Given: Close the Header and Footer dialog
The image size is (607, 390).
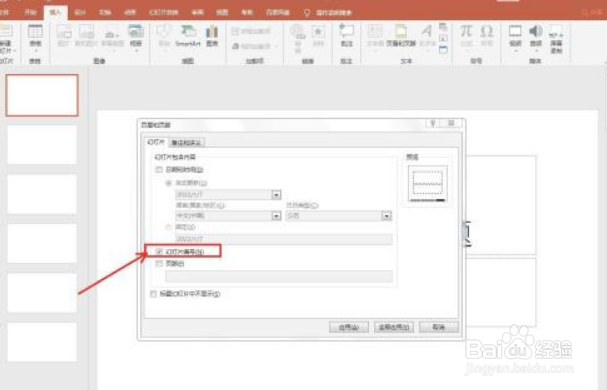Looking at the screenshot, I should tap(451, 123).
